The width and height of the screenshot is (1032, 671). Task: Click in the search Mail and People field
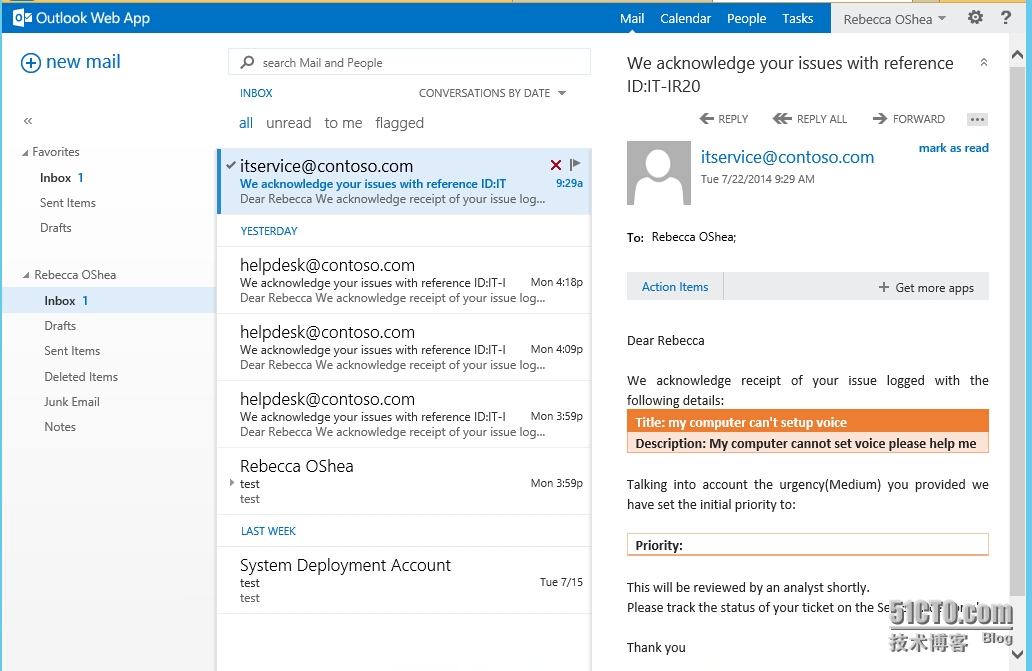(409, 62)
